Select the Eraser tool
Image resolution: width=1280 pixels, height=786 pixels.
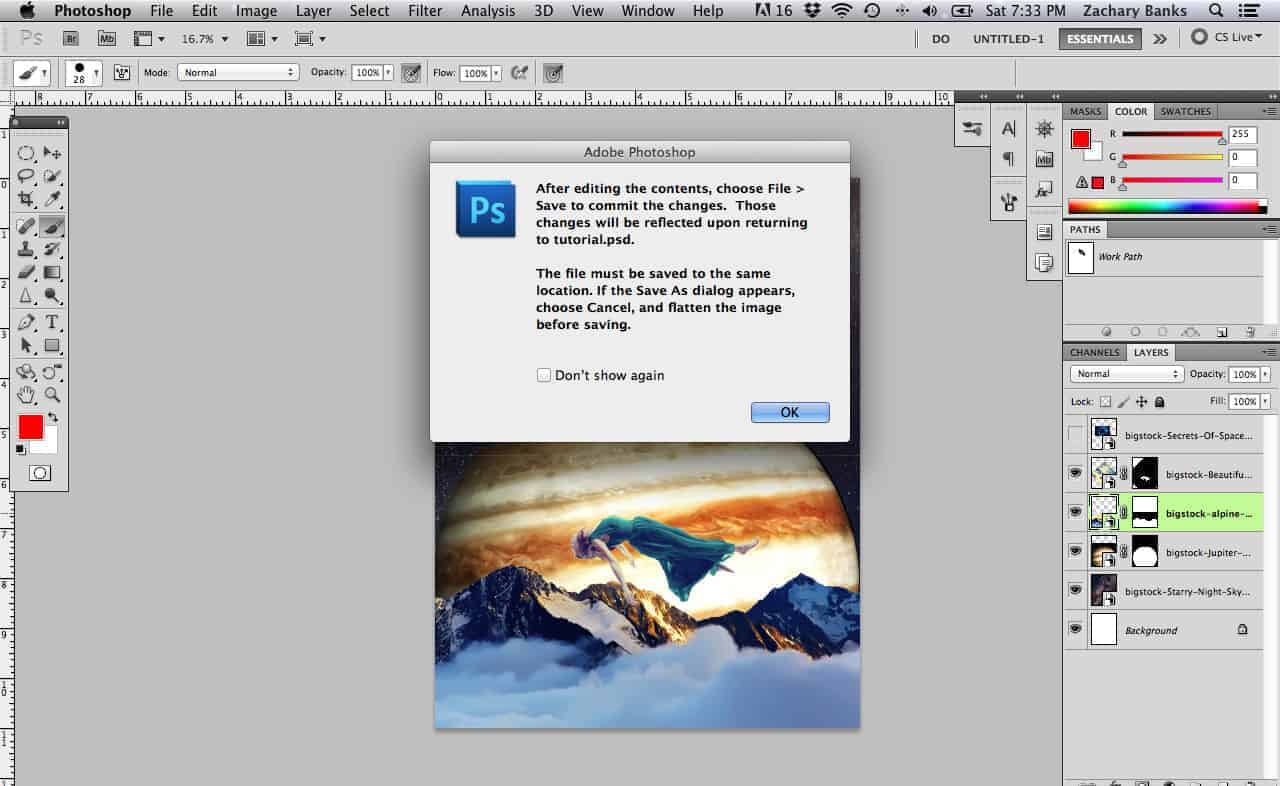[26, 272]
